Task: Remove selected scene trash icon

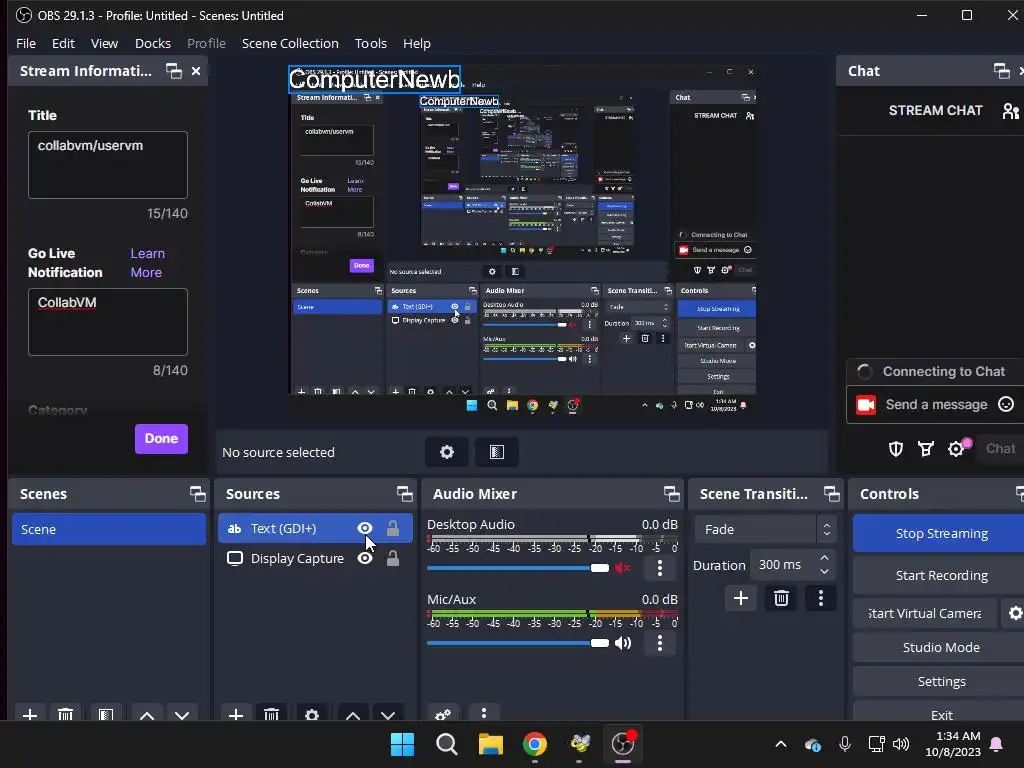Action: (65, 715)
